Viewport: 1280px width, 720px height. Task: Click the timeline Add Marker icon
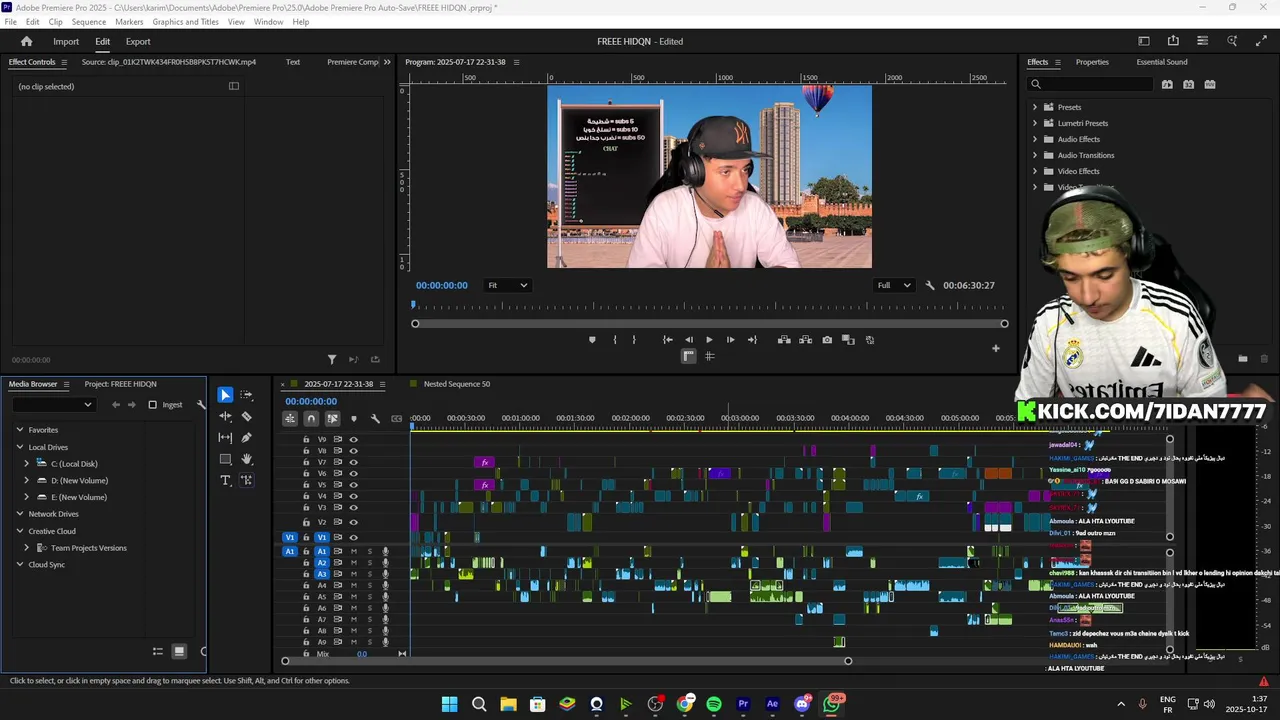(353, 418)
